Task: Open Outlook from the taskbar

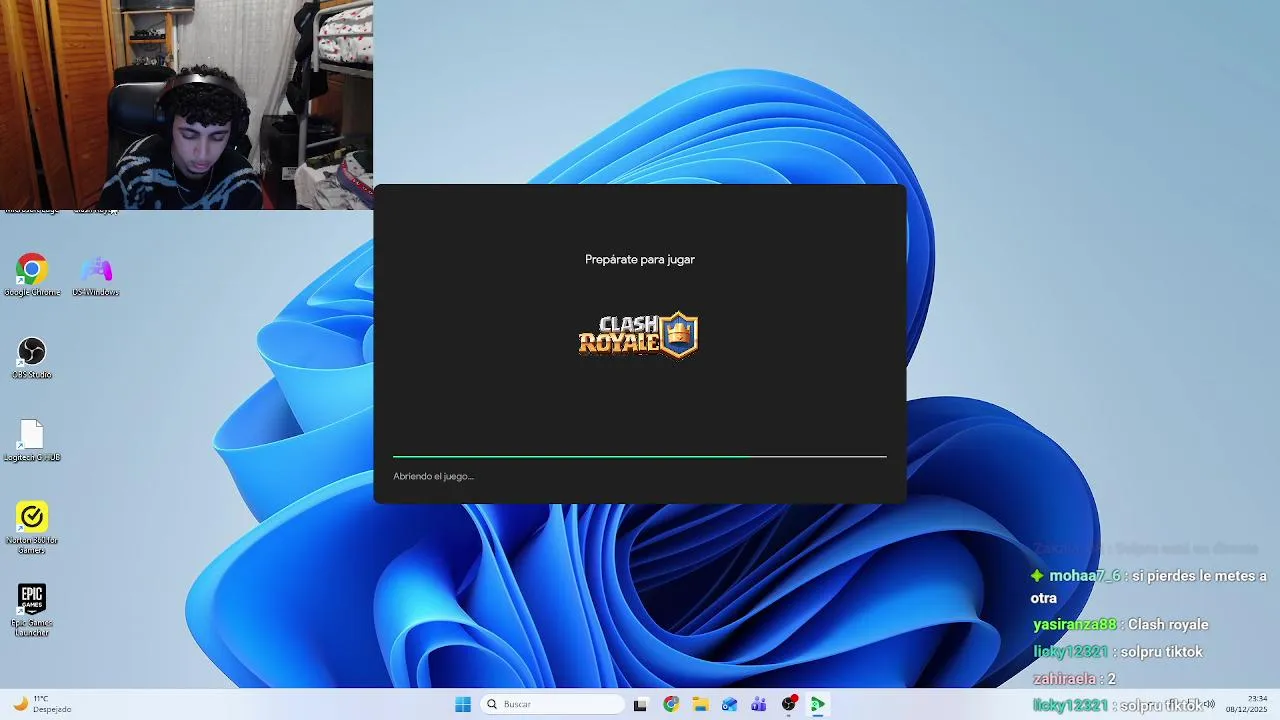Action: coord(729,704)
